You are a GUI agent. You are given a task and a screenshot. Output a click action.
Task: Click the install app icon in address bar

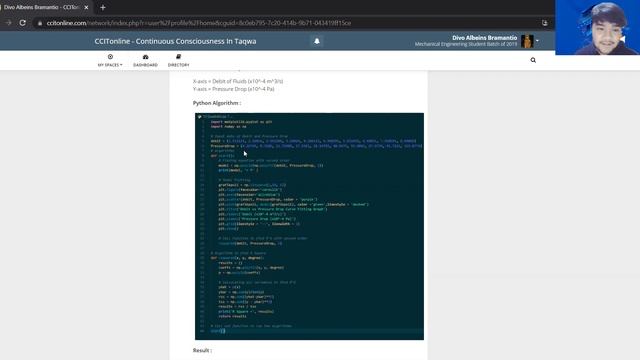coord(544,23)
